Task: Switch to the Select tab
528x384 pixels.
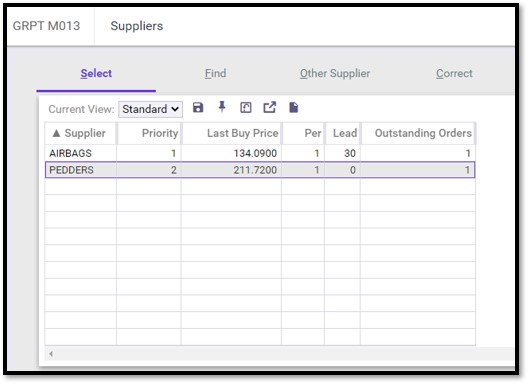Action: [x=96, y=73]
